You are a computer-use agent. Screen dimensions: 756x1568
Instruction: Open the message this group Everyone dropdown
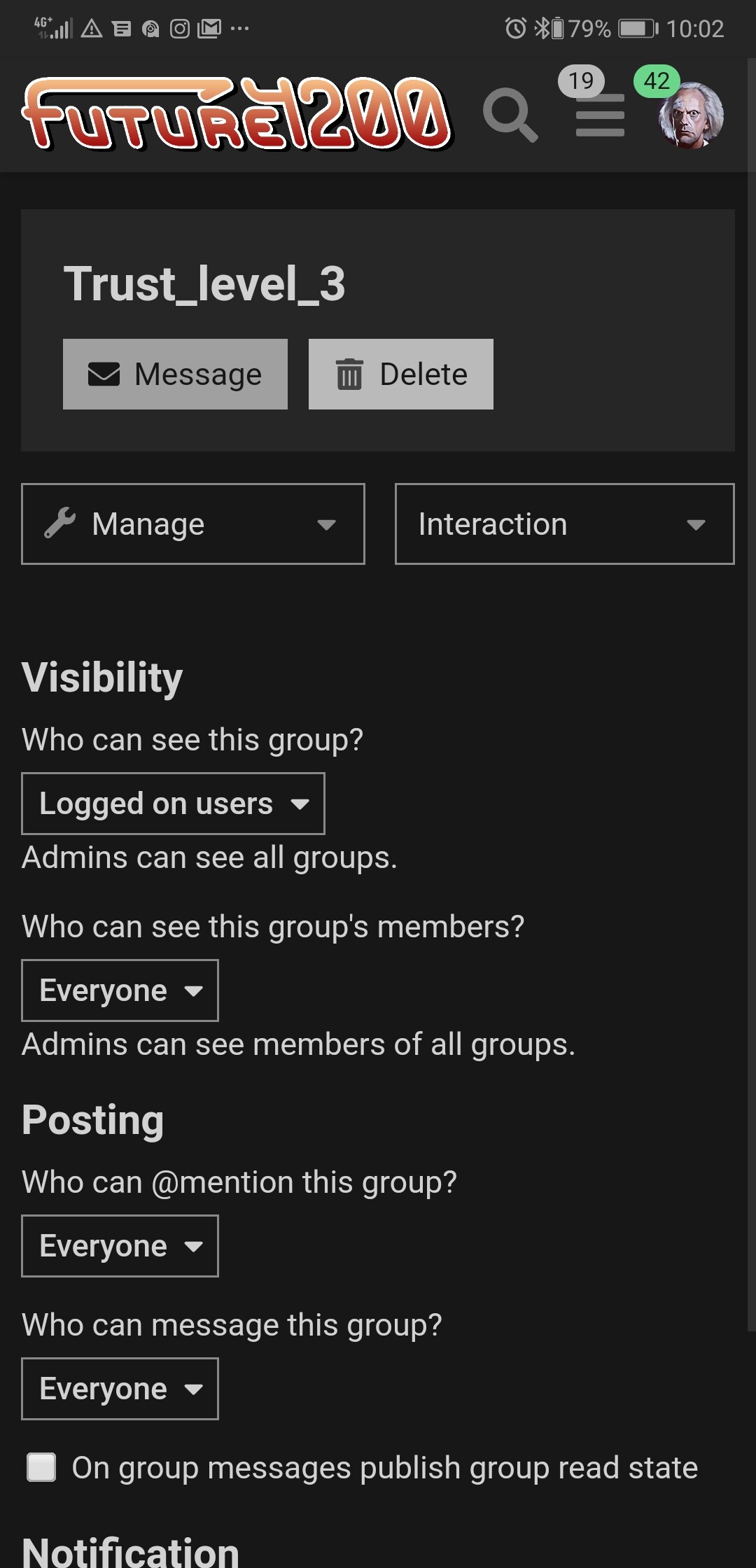[120, 1389]
